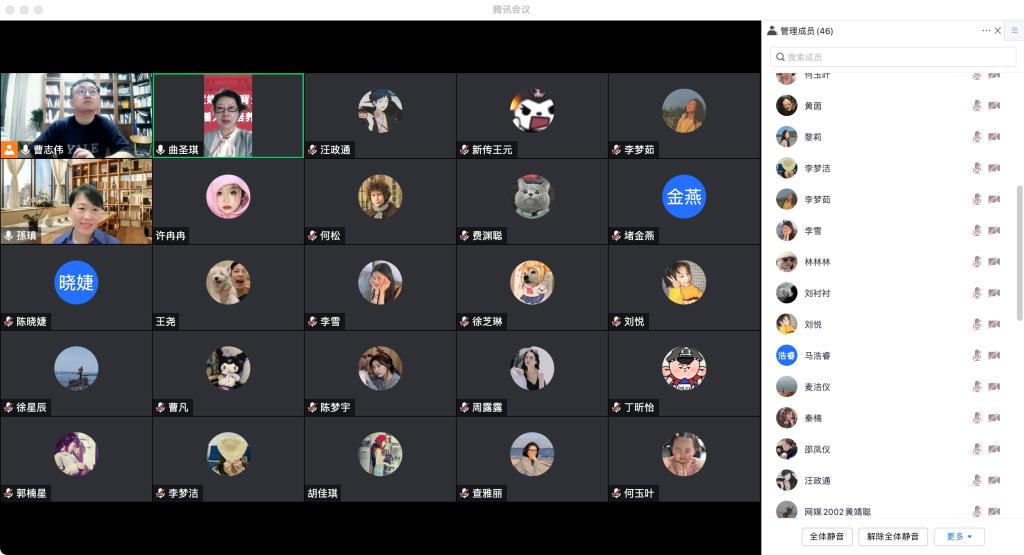
Task: Select 孫瑱's video thumbnail in the grid
Action: pos(76,201)
